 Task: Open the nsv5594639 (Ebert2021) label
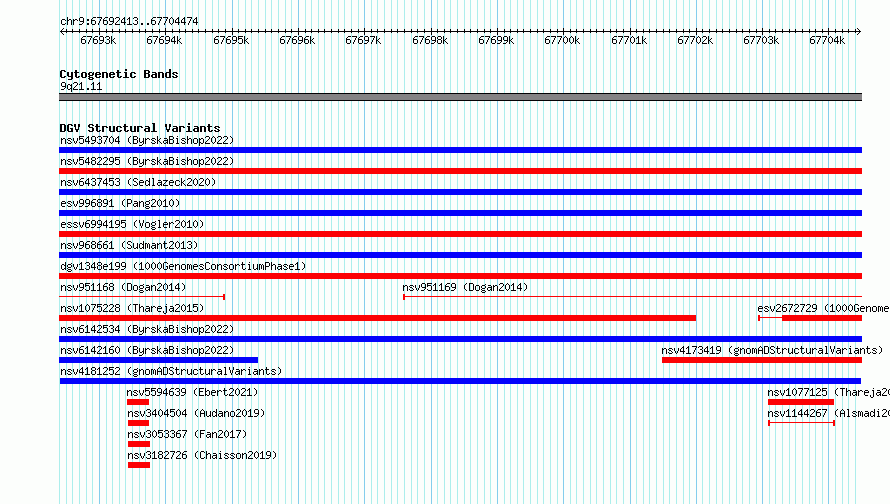tap(192, 392)
